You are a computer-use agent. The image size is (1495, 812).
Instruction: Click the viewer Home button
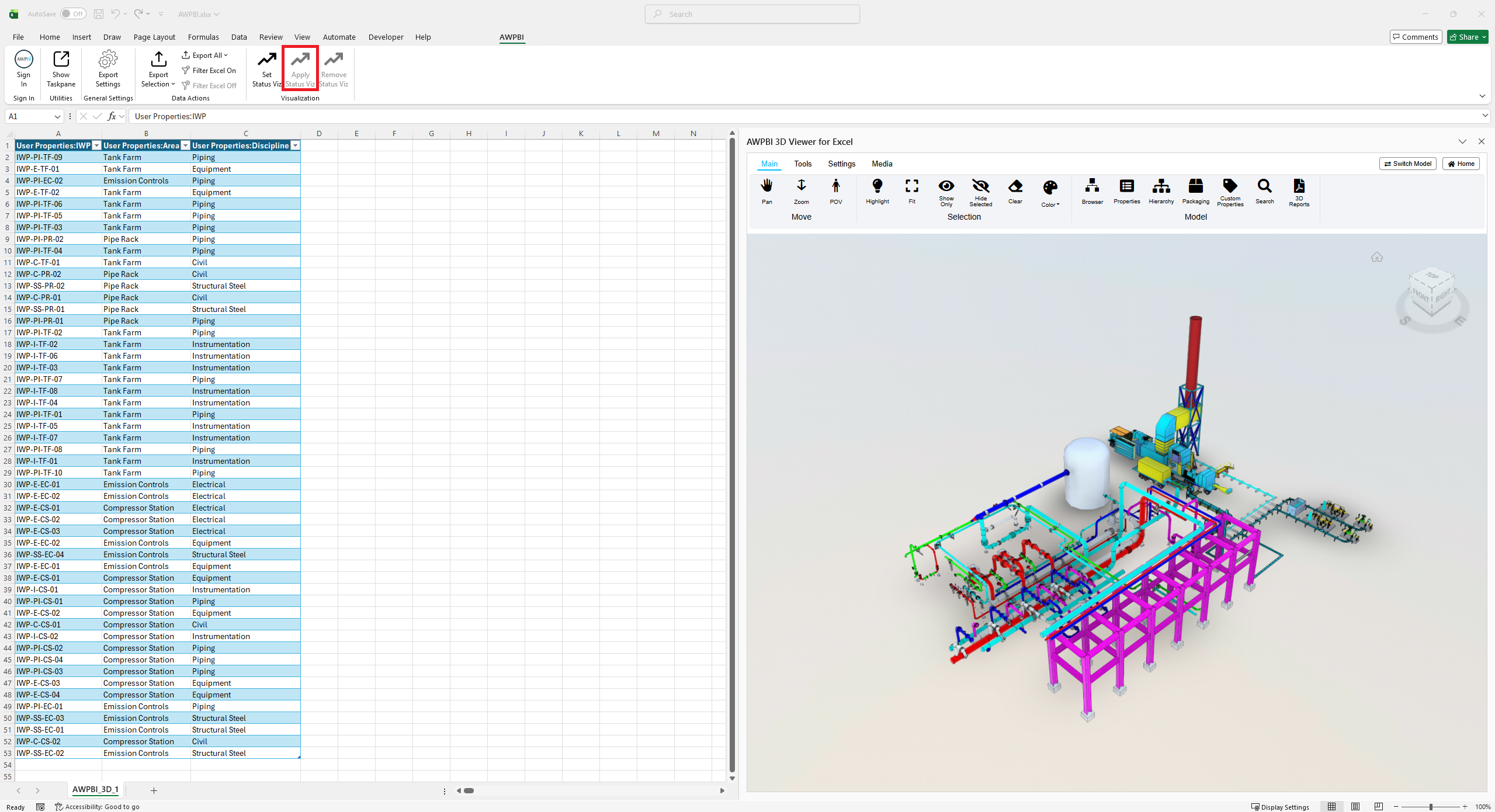[x=1461, y=164]
